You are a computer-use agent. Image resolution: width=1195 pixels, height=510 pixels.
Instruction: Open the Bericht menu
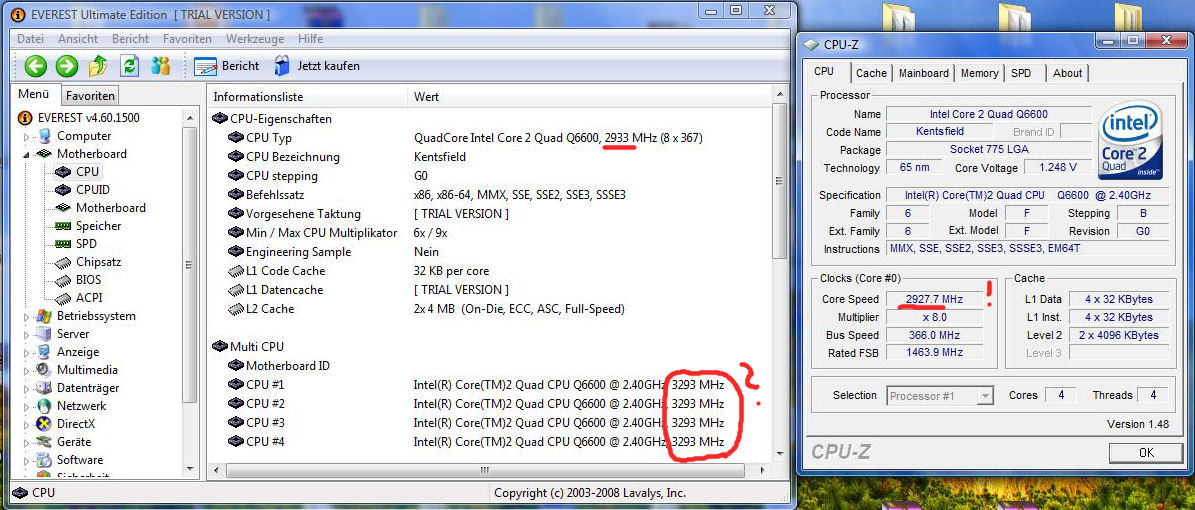130,39
